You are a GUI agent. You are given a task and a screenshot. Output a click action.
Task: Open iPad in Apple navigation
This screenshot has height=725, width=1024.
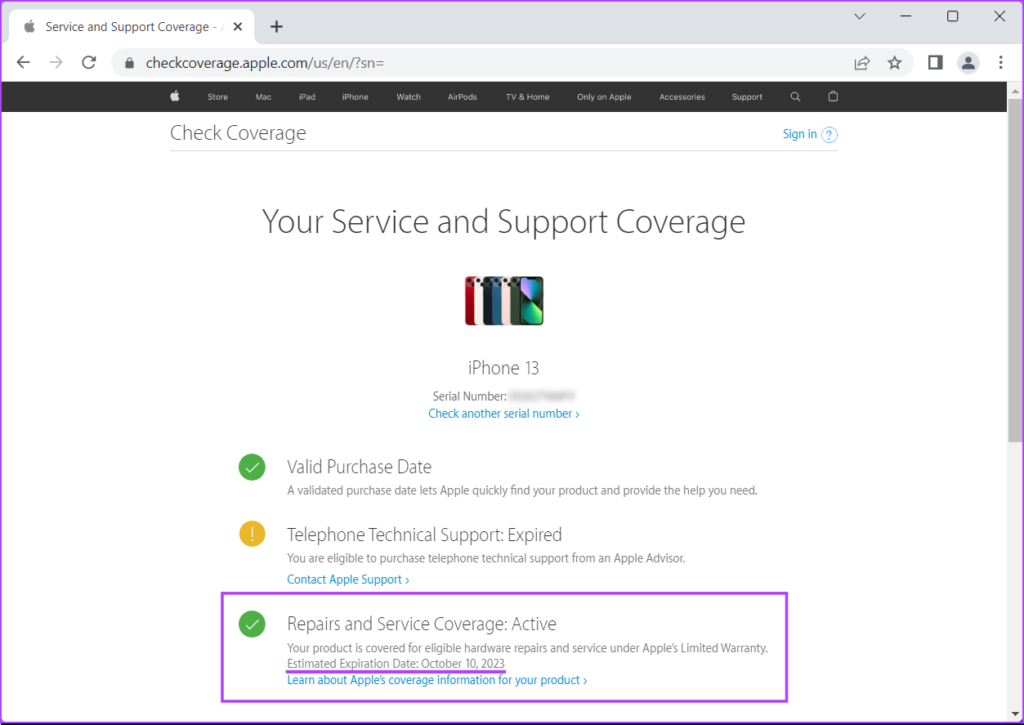click(x=307, y=97)
